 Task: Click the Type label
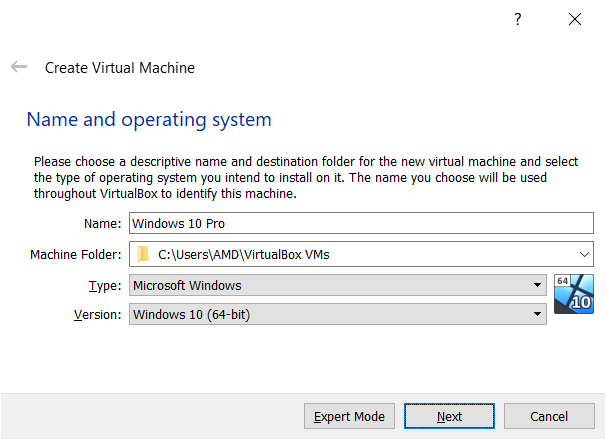[x=105, y=285]
